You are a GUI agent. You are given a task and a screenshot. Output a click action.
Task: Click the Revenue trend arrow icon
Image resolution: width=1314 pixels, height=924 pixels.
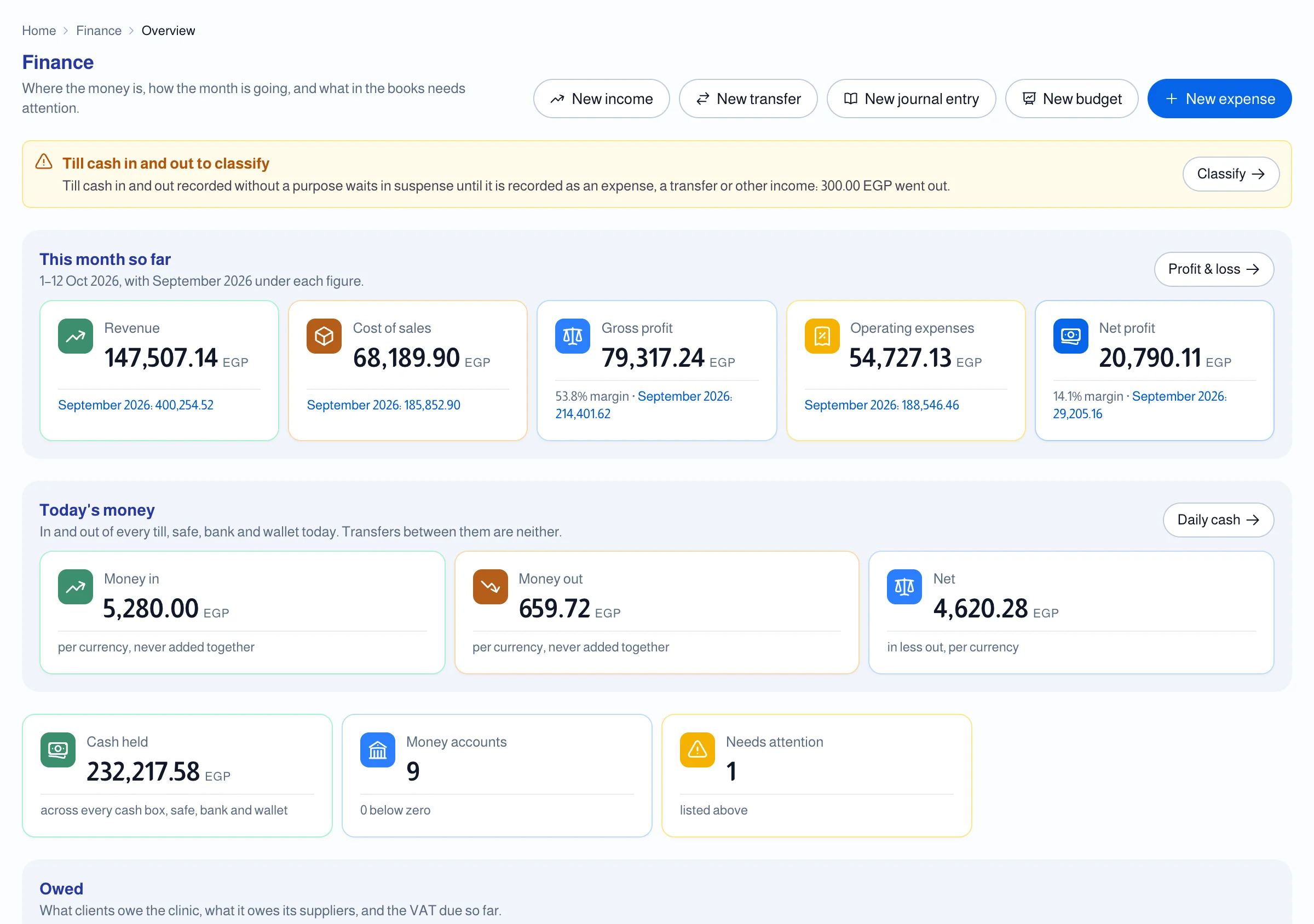point(75,337)
